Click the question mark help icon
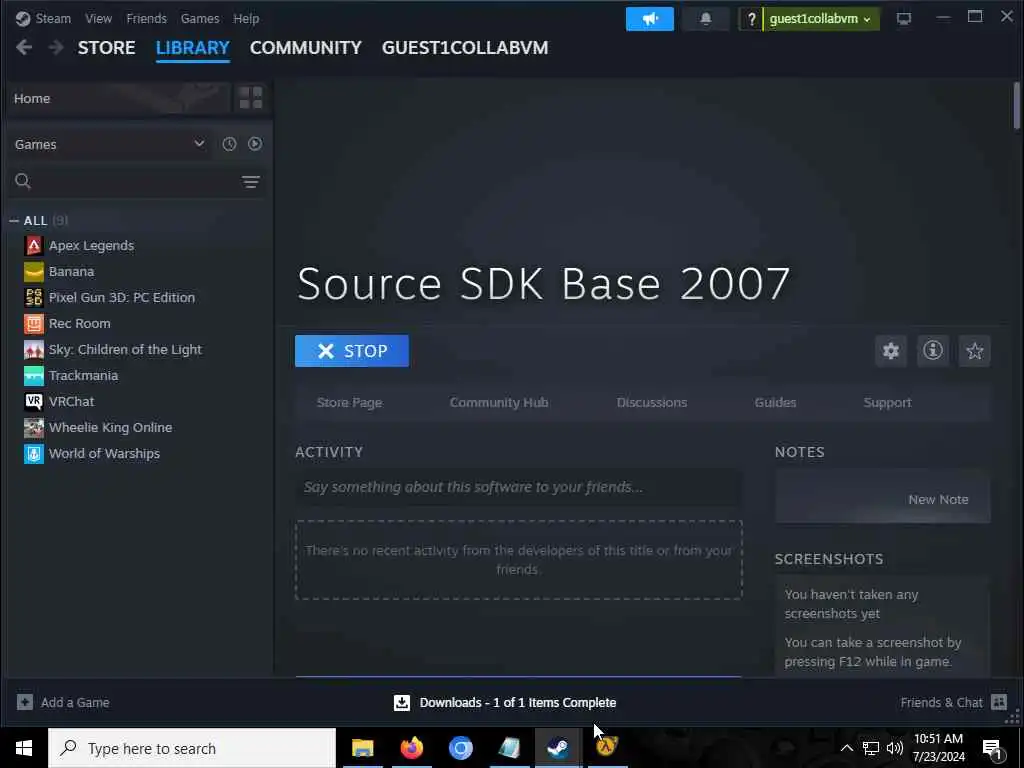1024x768 pixels. coord(751,19)
